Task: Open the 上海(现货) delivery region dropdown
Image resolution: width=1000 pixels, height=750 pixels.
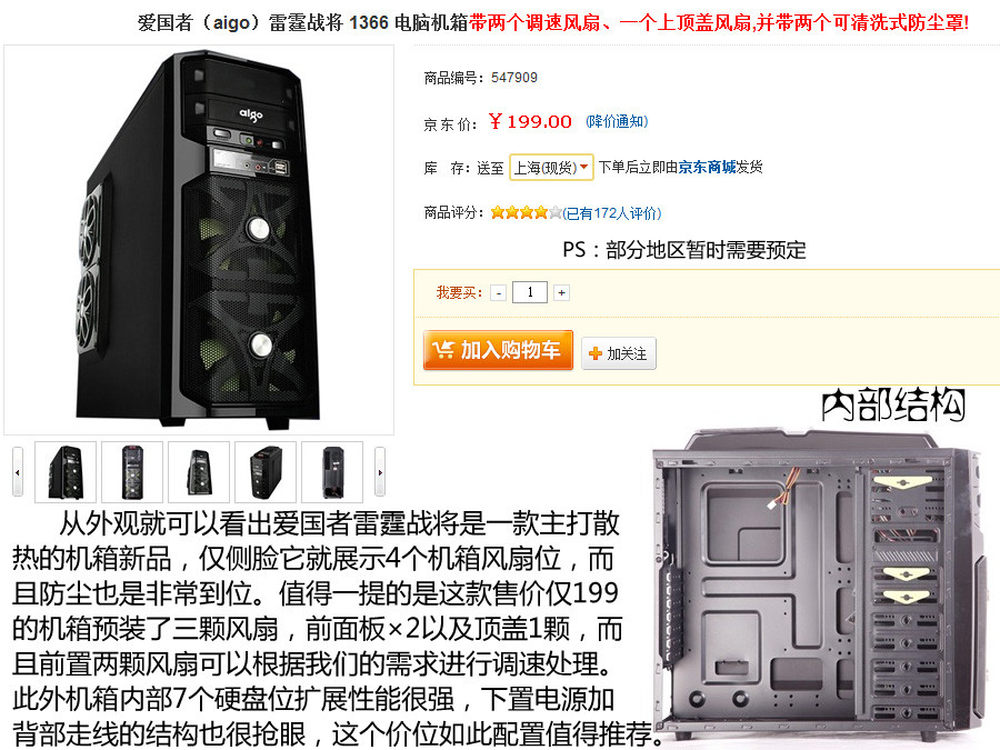Action: tap(551, 167)
